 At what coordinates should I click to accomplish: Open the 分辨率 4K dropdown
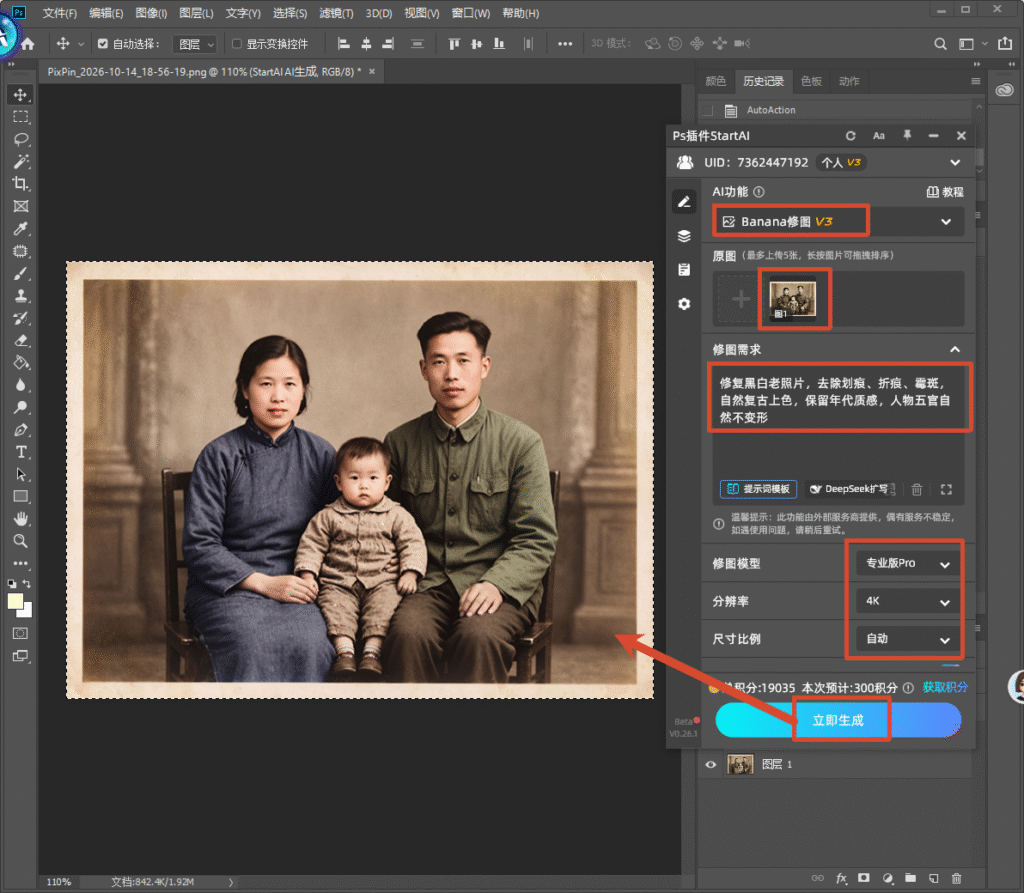[x=908, y=602]
